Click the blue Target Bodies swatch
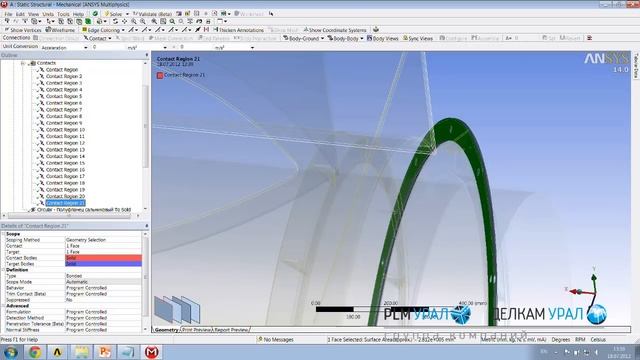 [103, 264]
